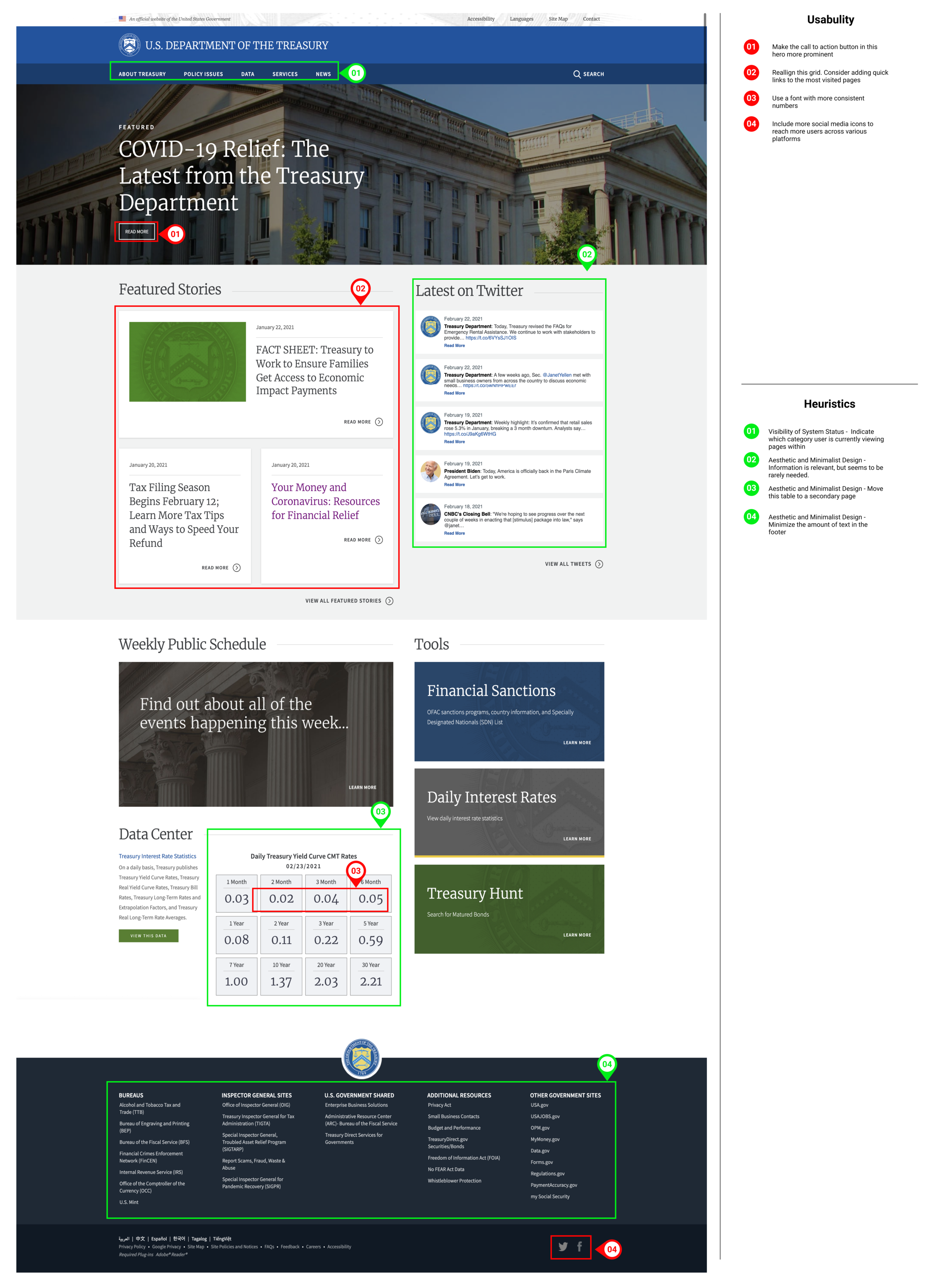Click the Treasury seal logo in header
This screenshot has height=1288, width=945.
129,45
